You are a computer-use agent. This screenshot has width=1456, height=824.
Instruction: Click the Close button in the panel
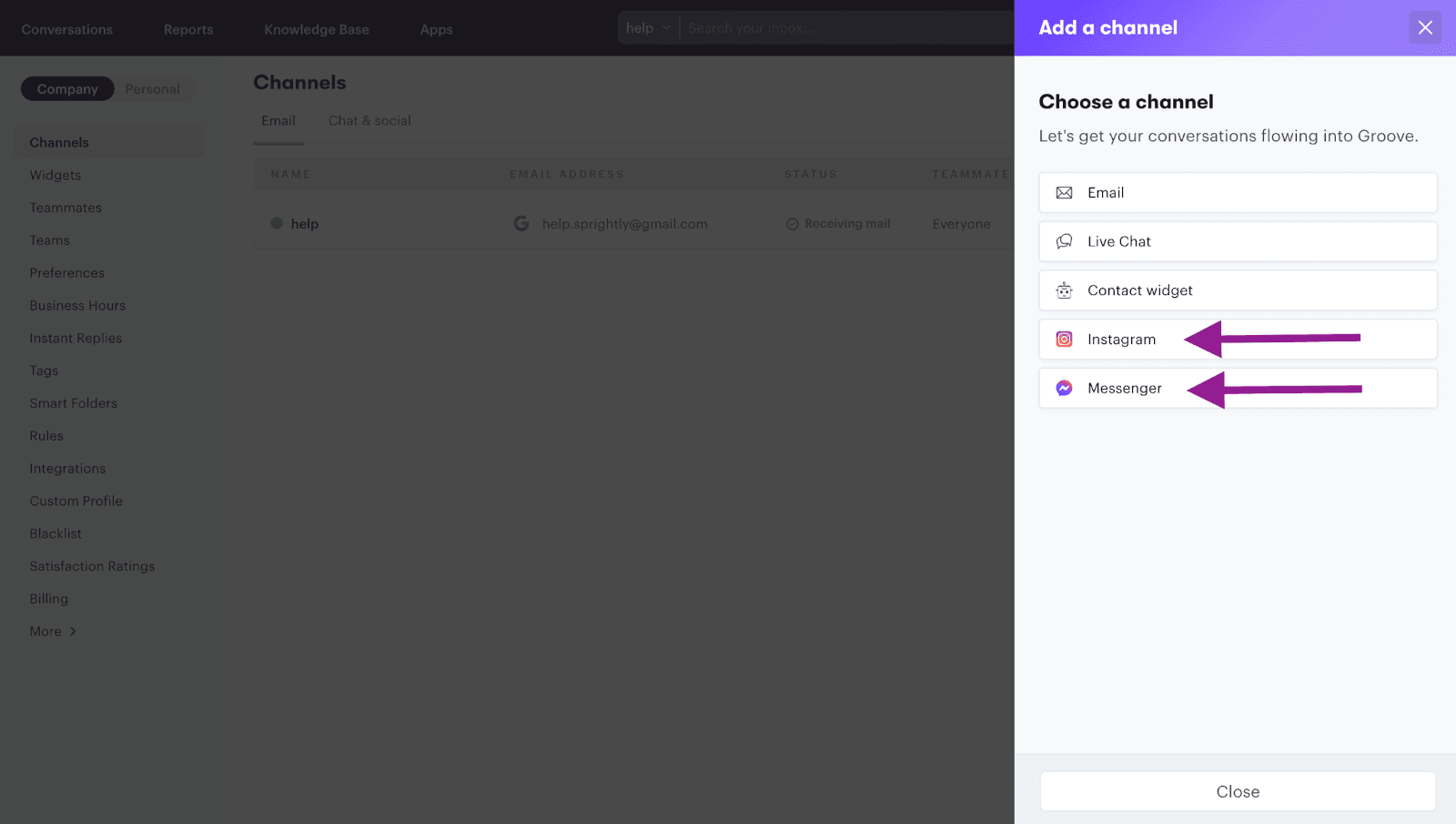click(1237, 790)
